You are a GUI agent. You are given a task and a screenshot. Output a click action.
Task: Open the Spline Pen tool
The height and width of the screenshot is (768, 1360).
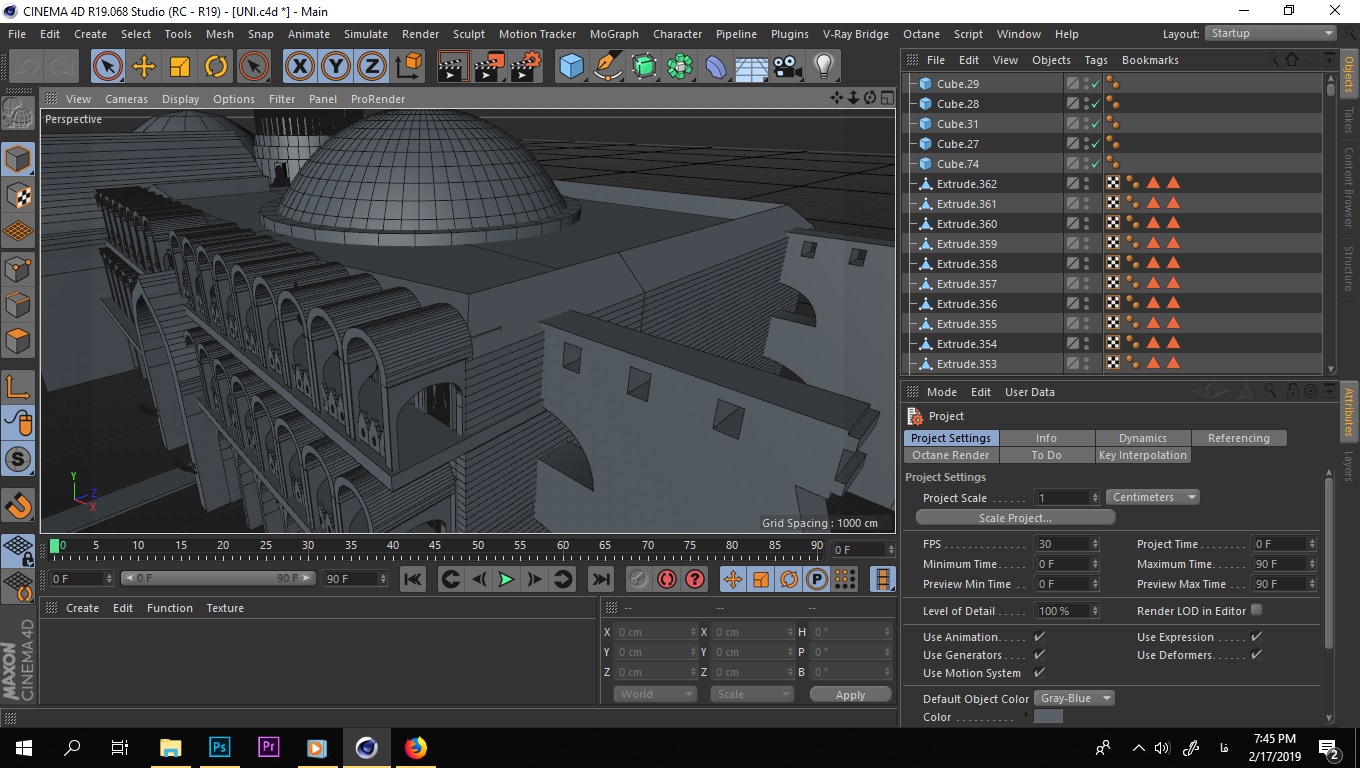point(608,67)
